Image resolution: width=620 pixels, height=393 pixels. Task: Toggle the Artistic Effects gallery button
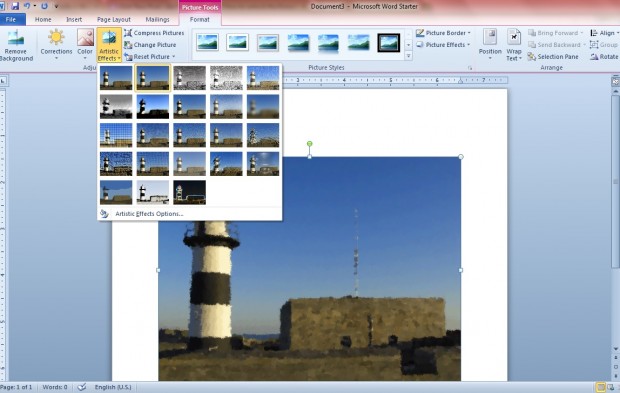pyautogui.click(x=109, y=45)
